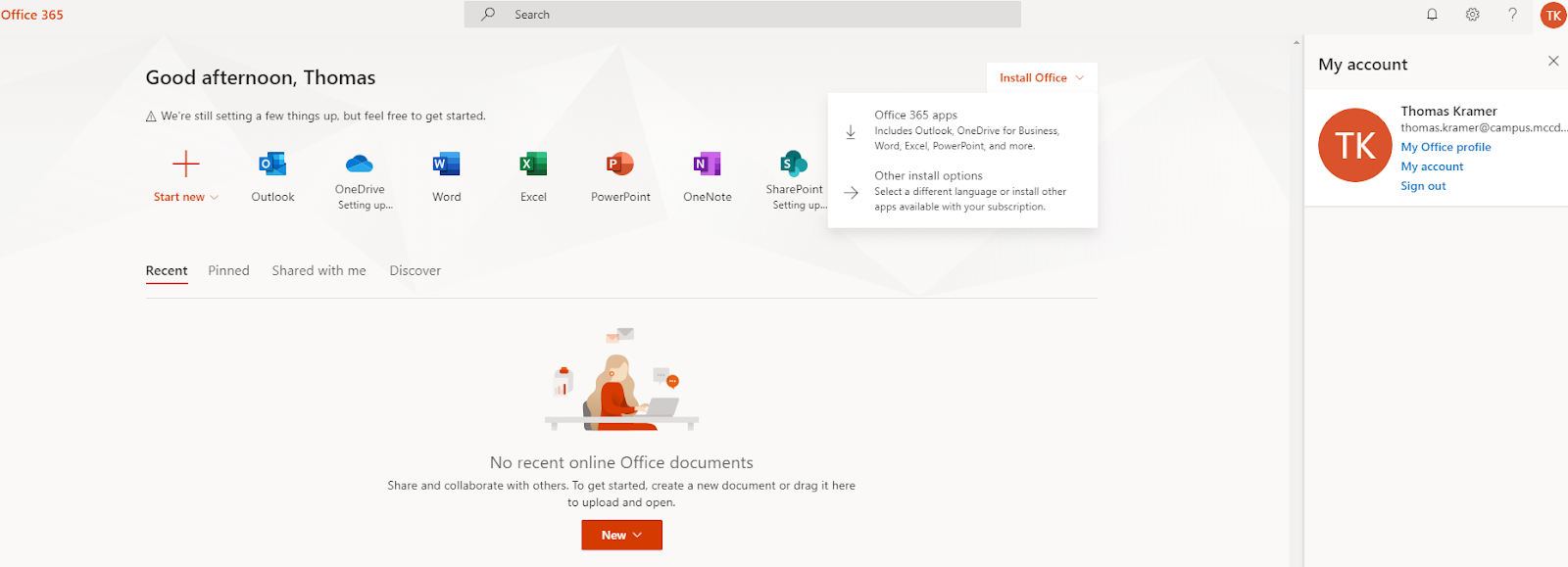This screenshot has height=567, width=1568.
Task: Open the OneNote app icon
Action: click(x=707, y=164)
